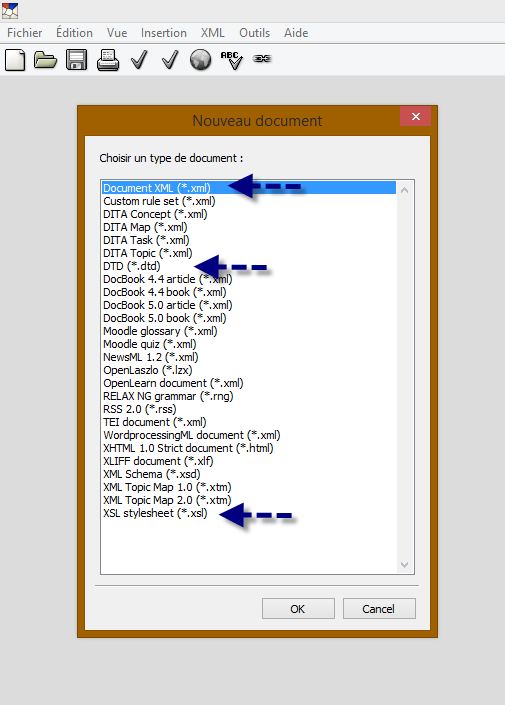
Task: Click the list scrollbar down arrow
Action: (404, 564)
